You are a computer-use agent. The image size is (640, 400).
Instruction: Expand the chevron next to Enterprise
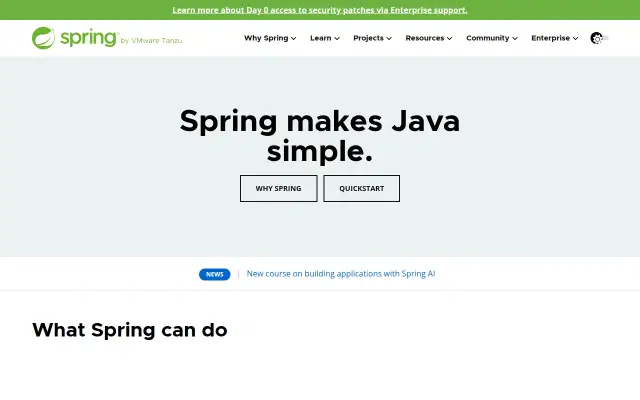point(576,38)
